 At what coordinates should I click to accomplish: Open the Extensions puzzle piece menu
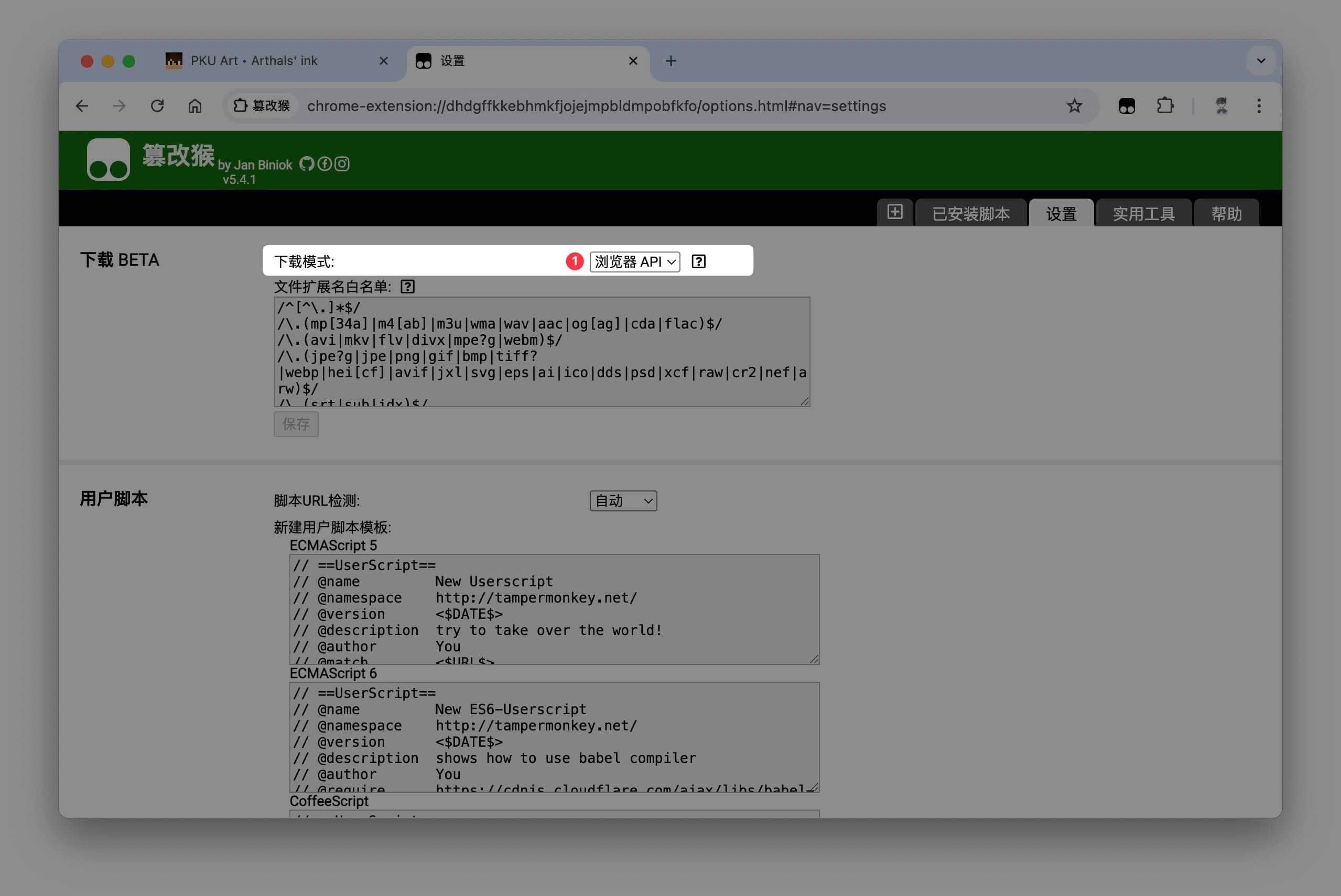[x=1164, y=106]
